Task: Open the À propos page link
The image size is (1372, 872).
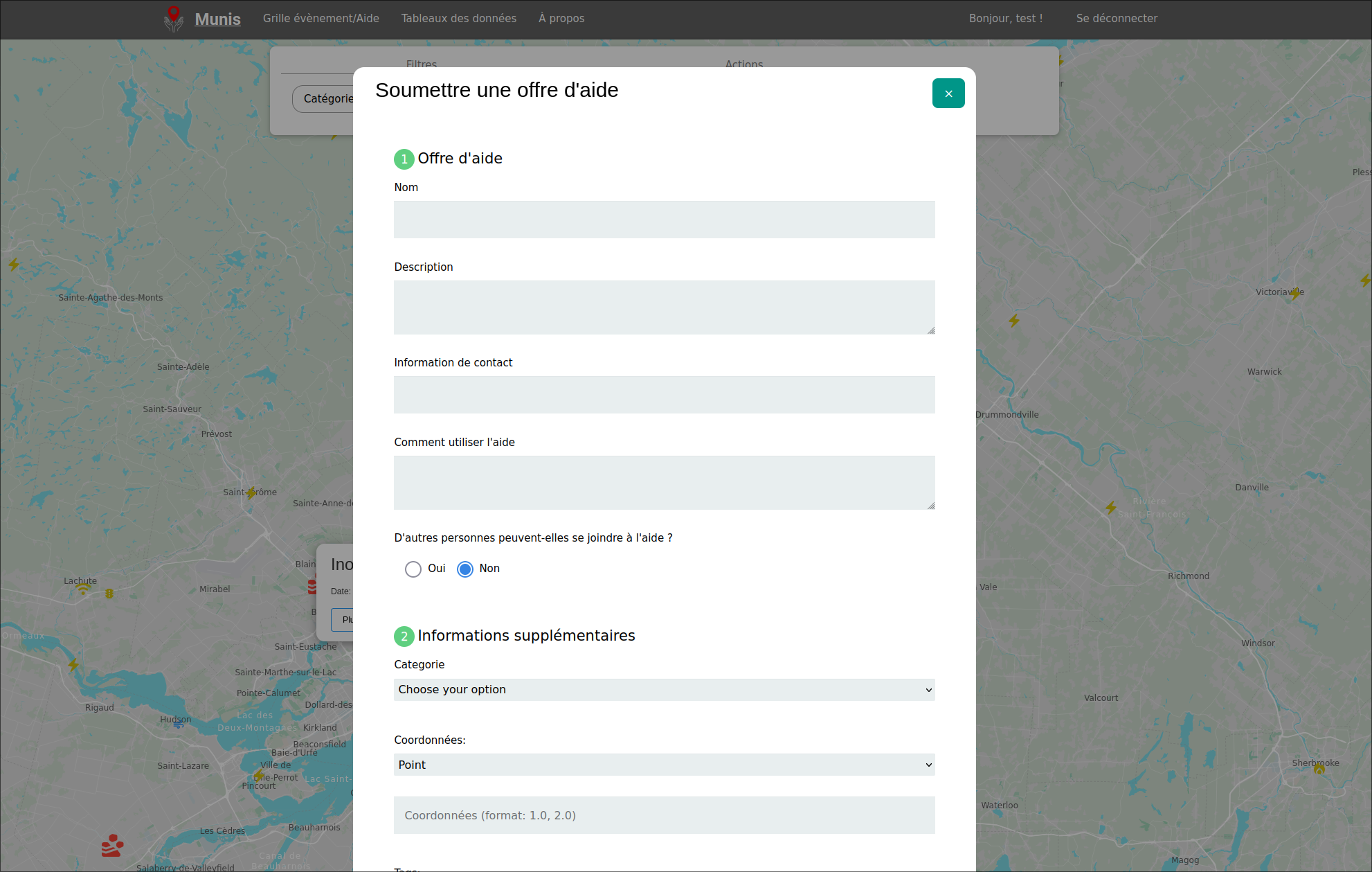Action: click(x=561, y=19)
